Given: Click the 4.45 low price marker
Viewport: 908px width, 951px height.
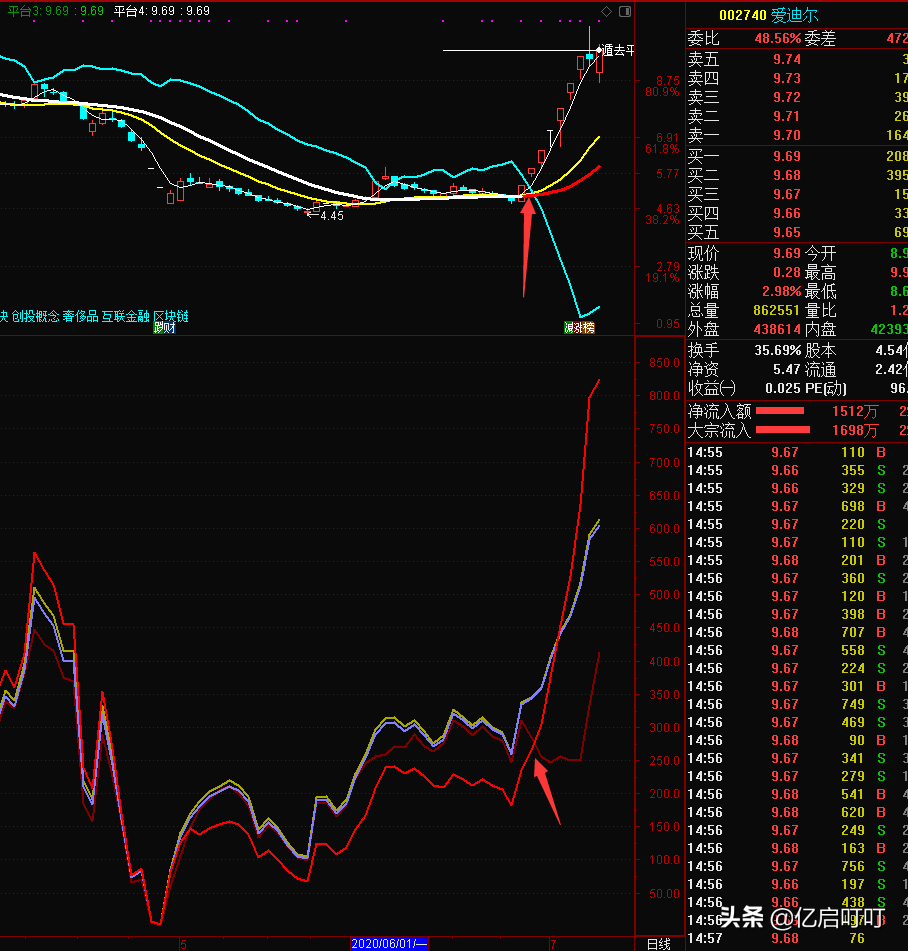Looking at the screenshot, I should click(x=330, y=215).
